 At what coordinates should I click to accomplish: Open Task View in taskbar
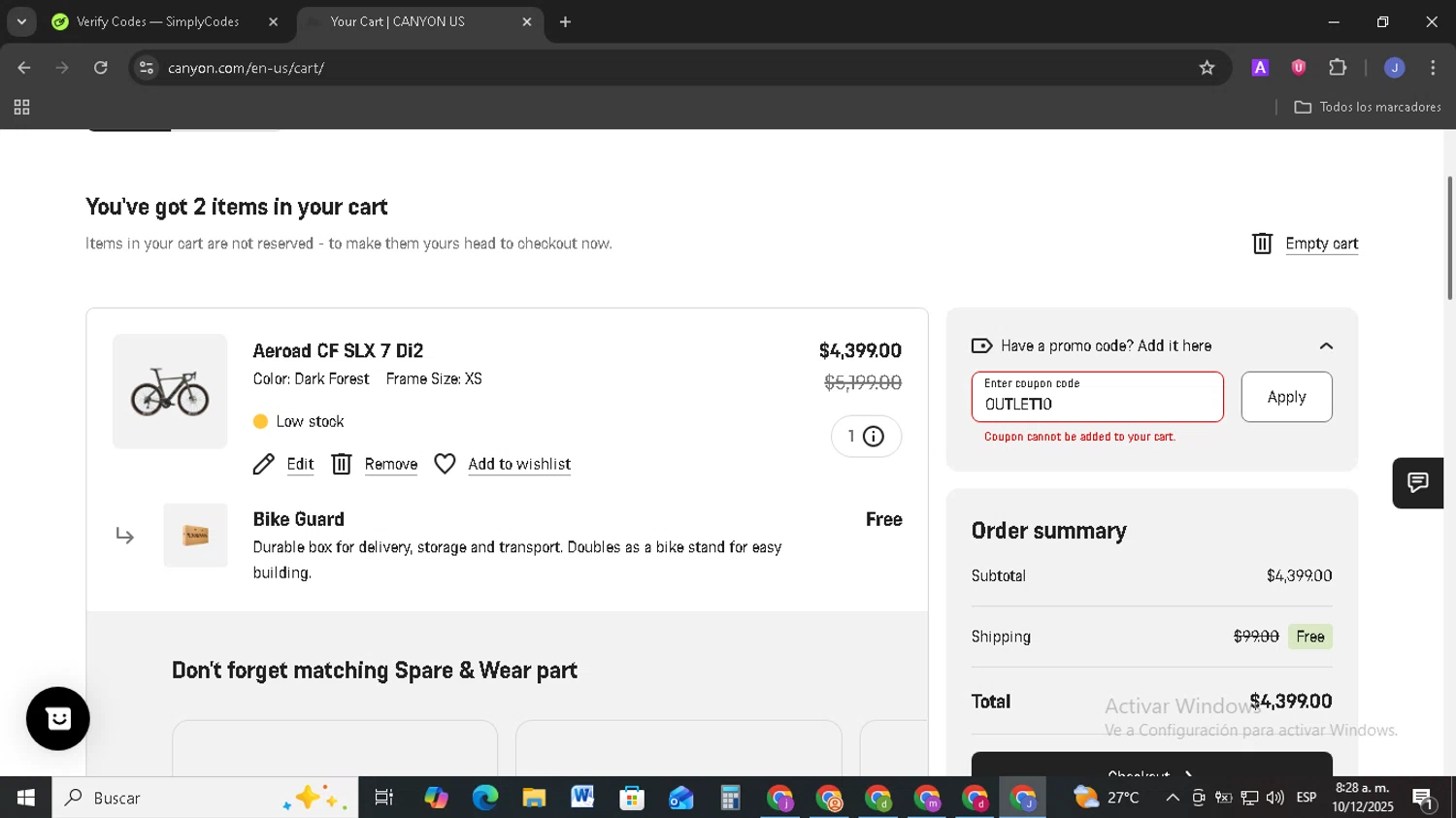pos(384,798)
